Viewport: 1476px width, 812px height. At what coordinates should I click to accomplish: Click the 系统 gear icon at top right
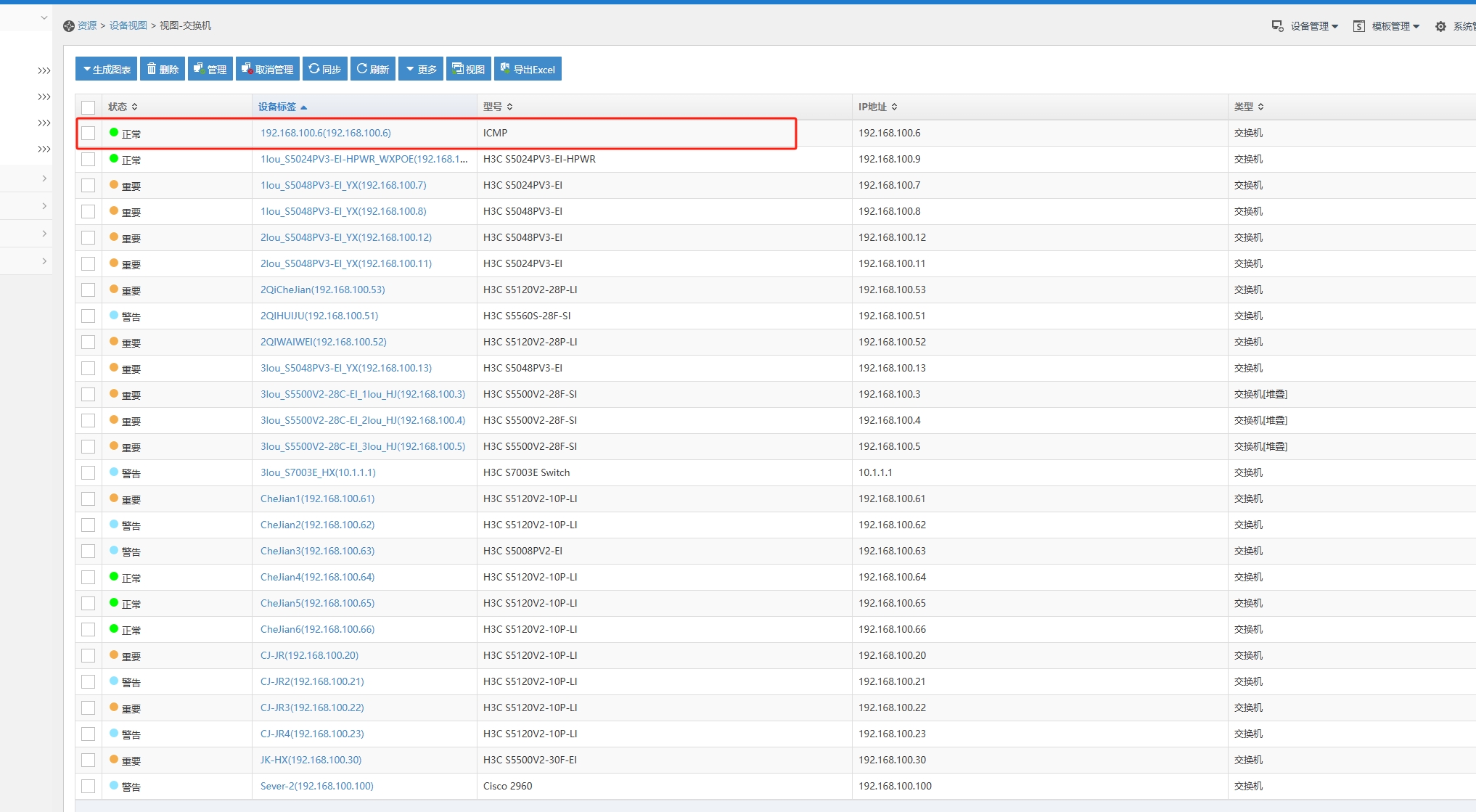[x=1440, y=26]
